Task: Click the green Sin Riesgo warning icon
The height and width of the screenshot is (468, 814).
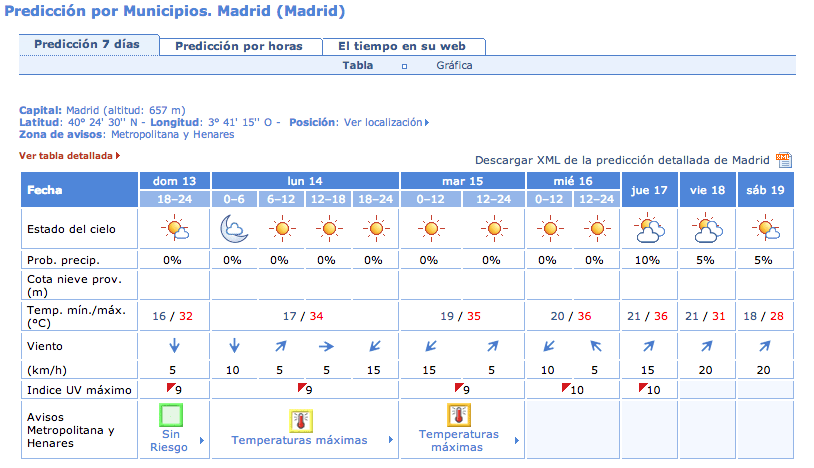Action: (171, 415)
